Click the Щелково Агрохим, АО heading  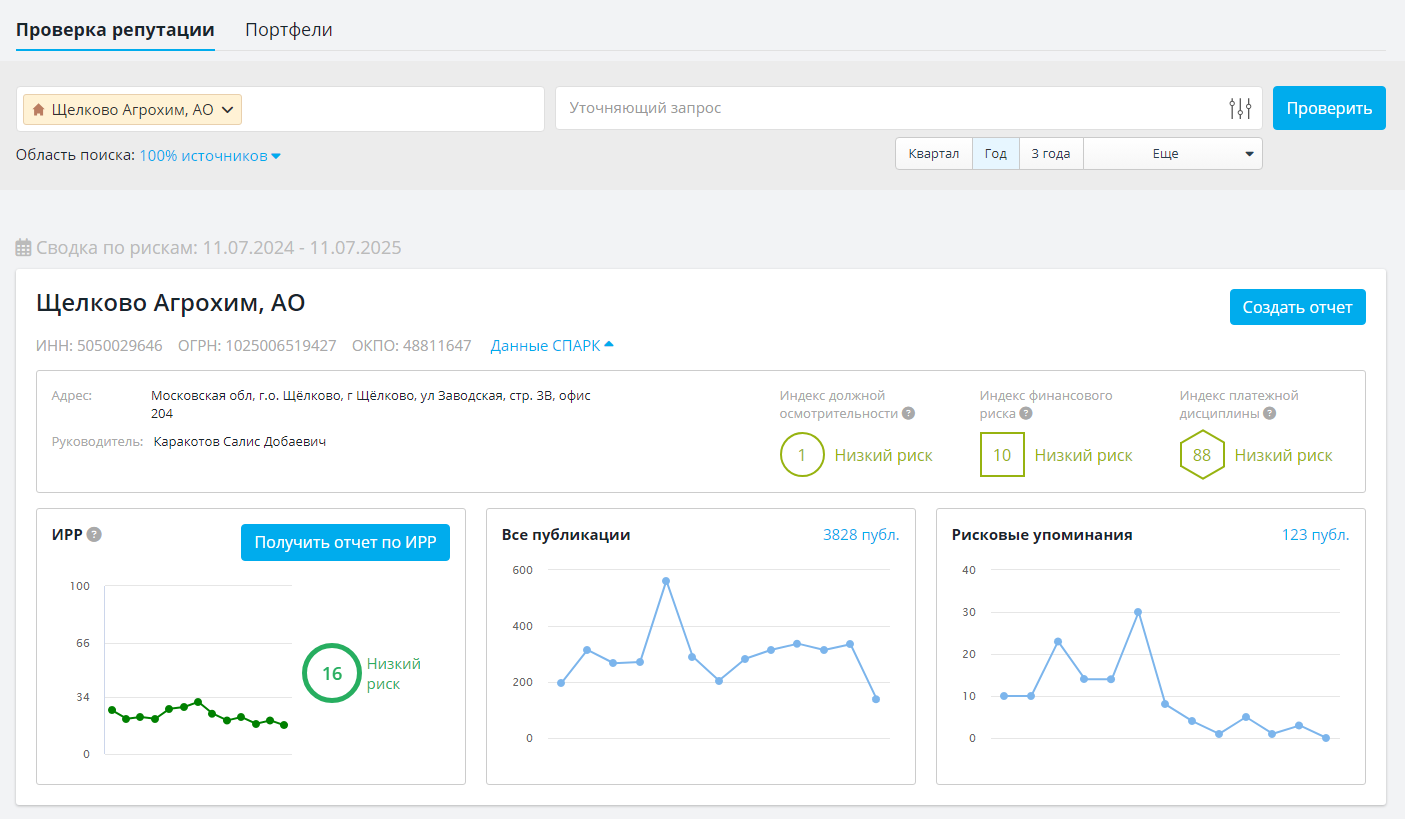pos(171,302)
